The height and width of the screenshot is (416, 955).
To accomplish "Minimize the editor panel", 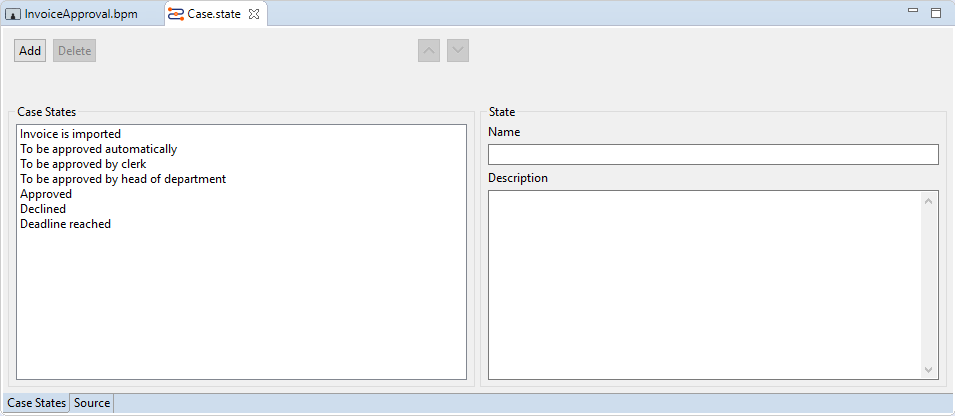I will click(x=912, y=12).
